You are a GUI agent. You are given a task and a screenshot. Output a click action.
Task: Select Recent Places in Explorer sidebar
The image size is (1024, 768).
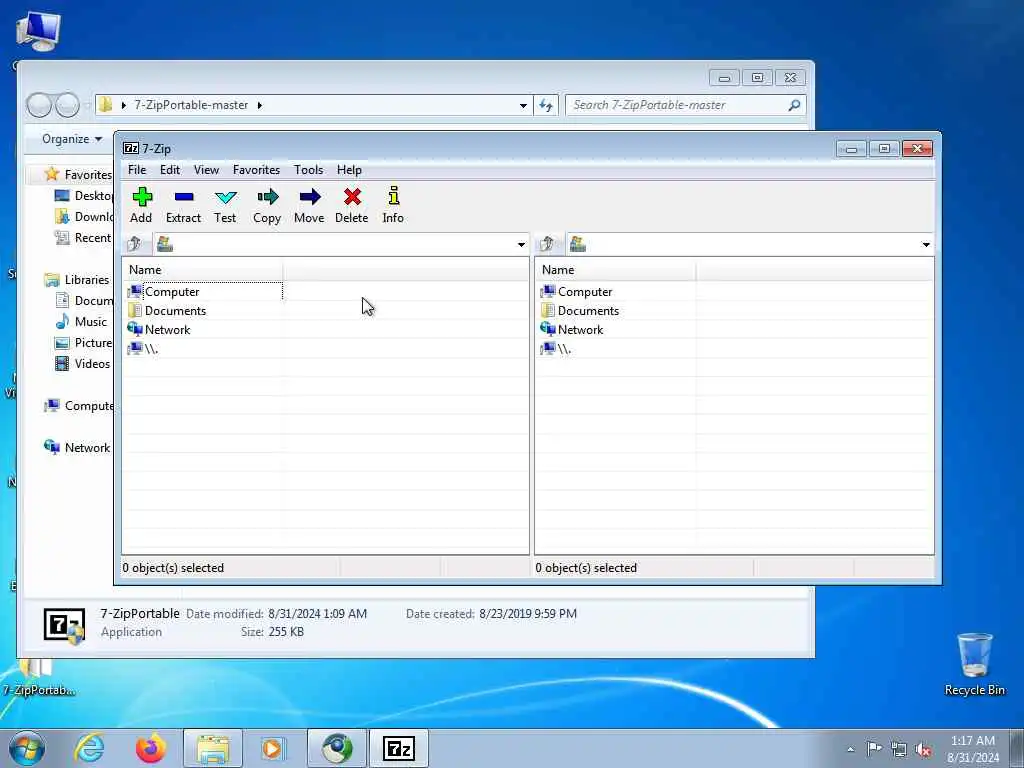84,238
